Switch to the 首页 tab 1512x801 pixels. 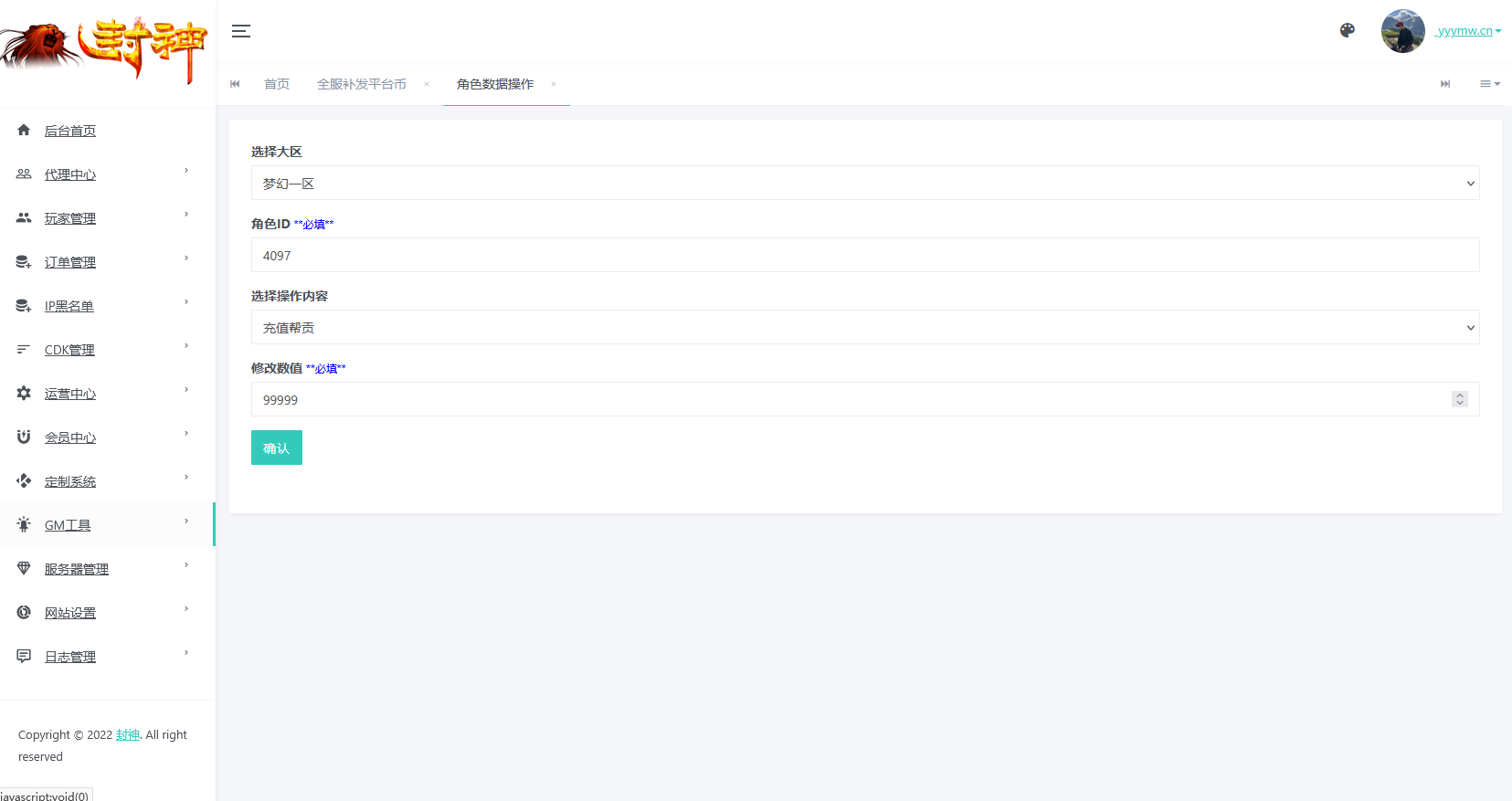pyautogui.click(x=276, y=84)
